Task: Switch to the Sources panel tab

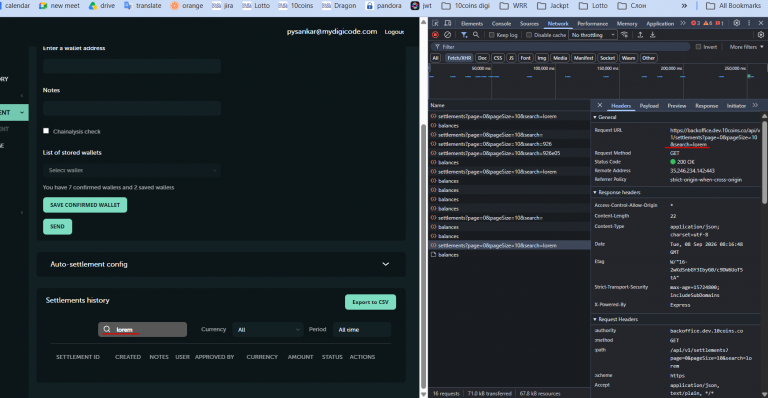Action: coord(529,23)
